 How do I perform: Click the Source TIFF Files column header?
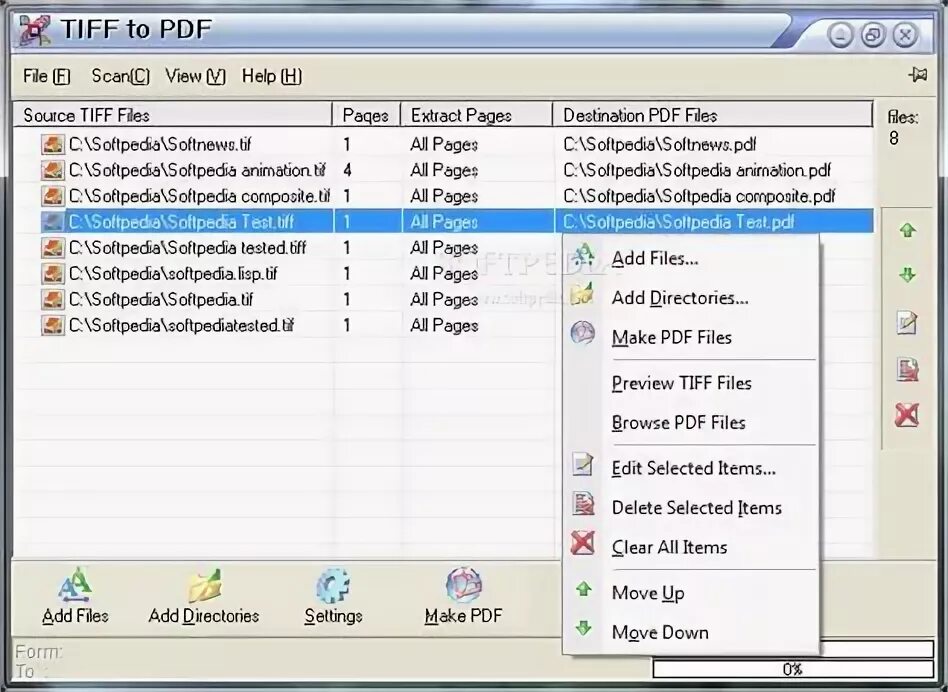173,115
